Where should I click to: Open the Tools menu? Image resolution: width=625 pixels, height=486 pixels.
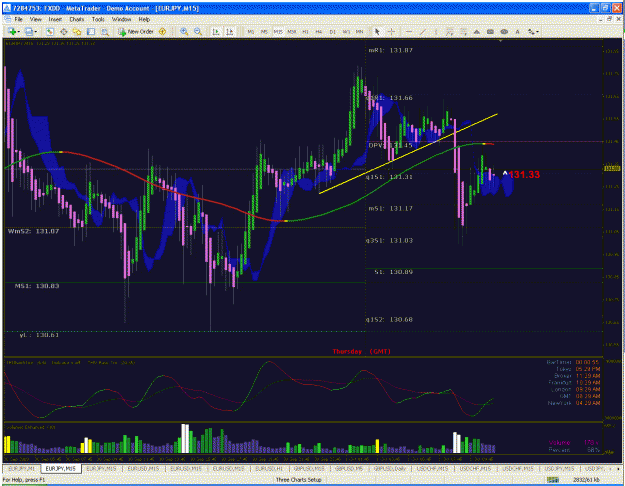click(98, 19)
